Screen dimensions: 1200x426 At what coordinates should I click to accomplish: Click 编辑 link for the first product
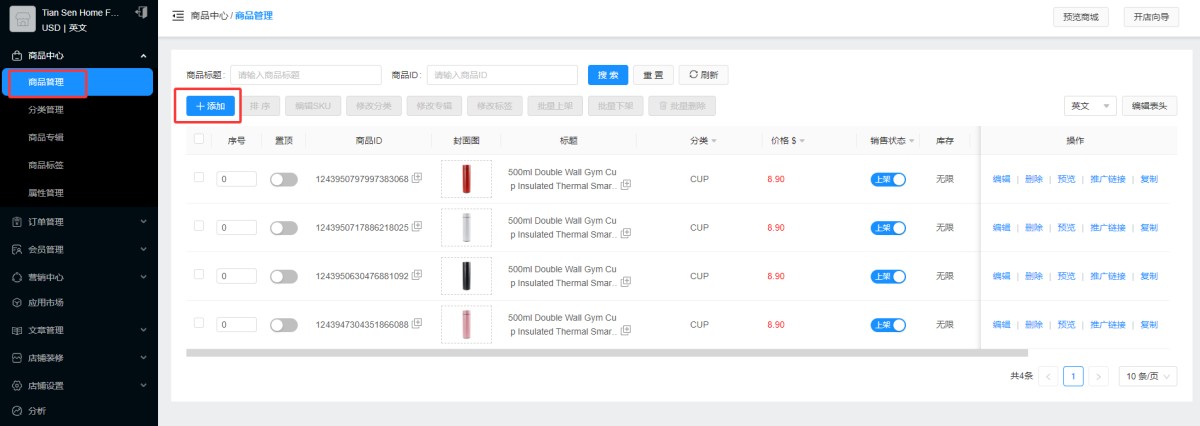pyautogui.click(x=1001, y=179)
